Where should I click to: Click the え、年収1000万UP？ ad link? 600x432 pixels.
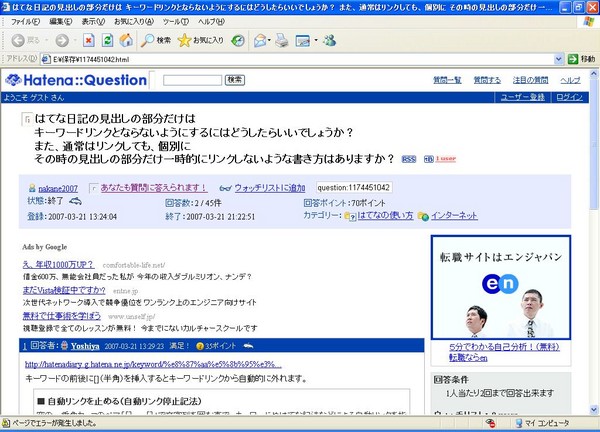59,265
